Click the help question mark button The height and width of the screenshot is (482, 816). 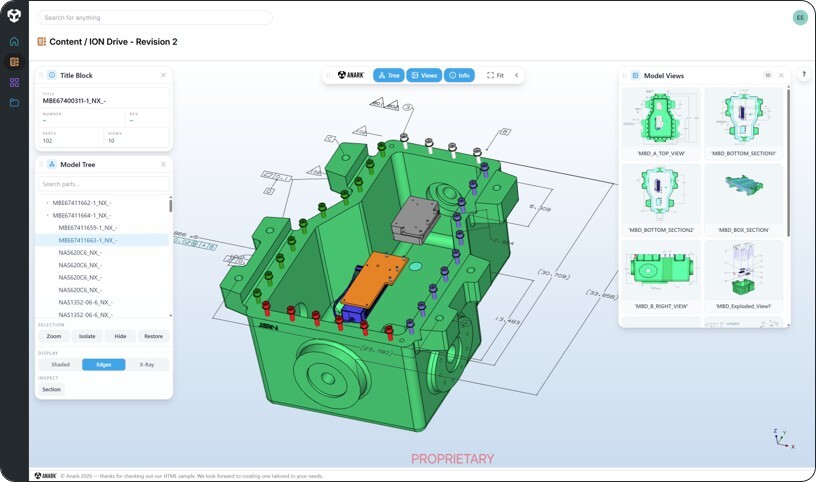coord(804,74)
